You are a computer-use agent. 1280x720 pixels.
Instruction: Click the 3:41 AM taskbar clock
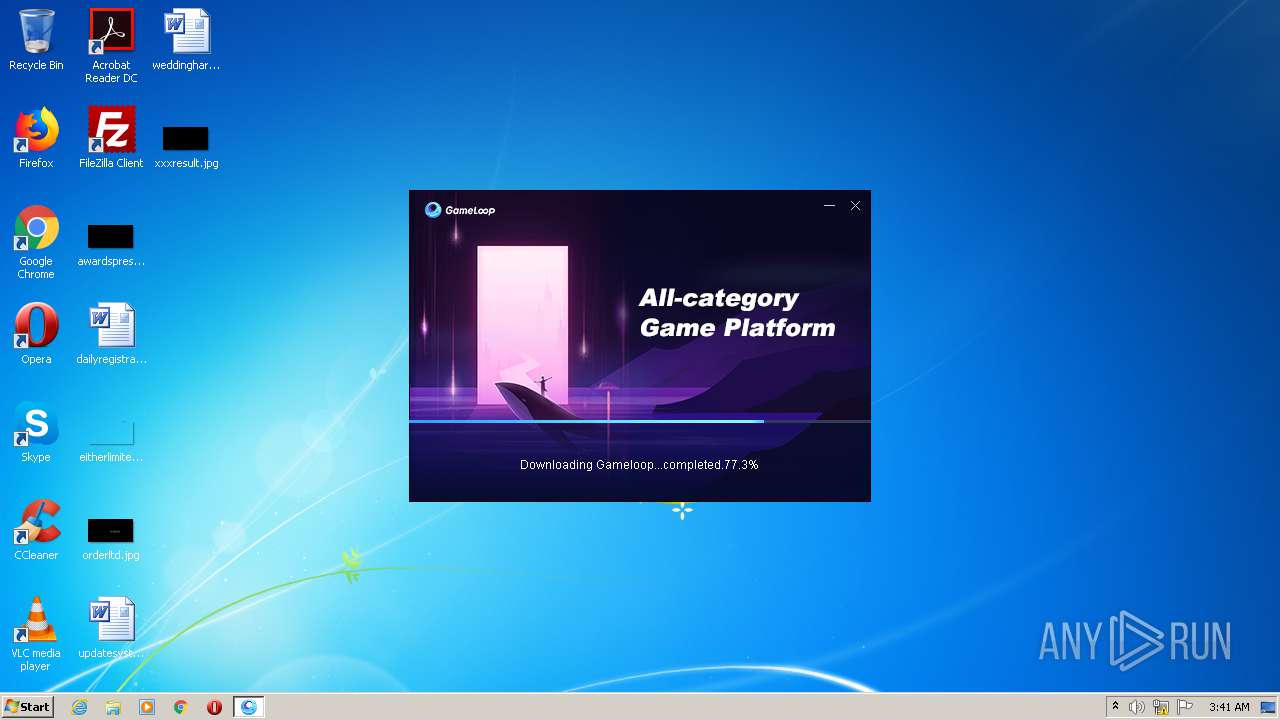[1229, 707]
